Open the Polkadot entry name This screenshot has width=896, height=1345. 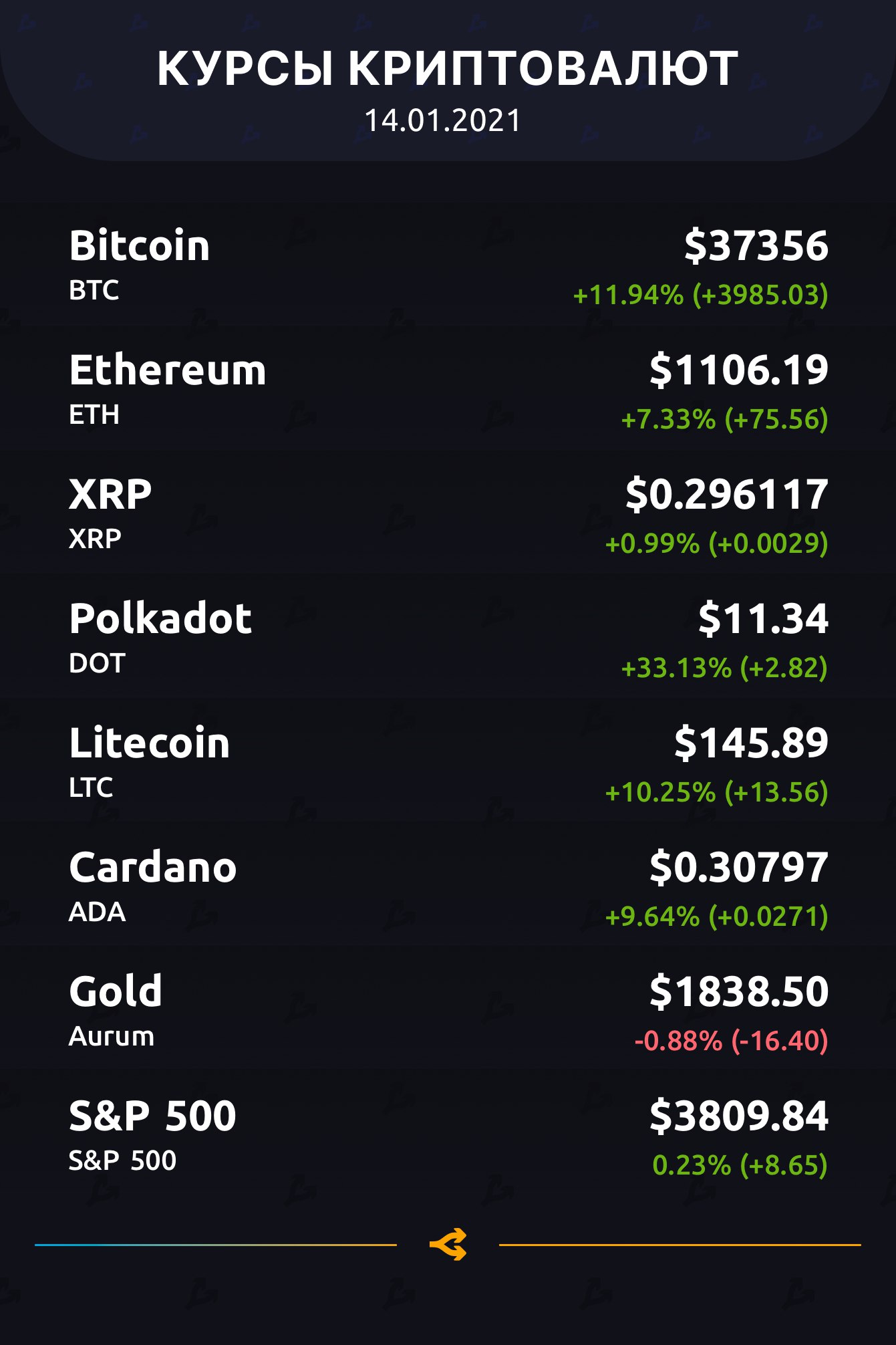[160, 618]
